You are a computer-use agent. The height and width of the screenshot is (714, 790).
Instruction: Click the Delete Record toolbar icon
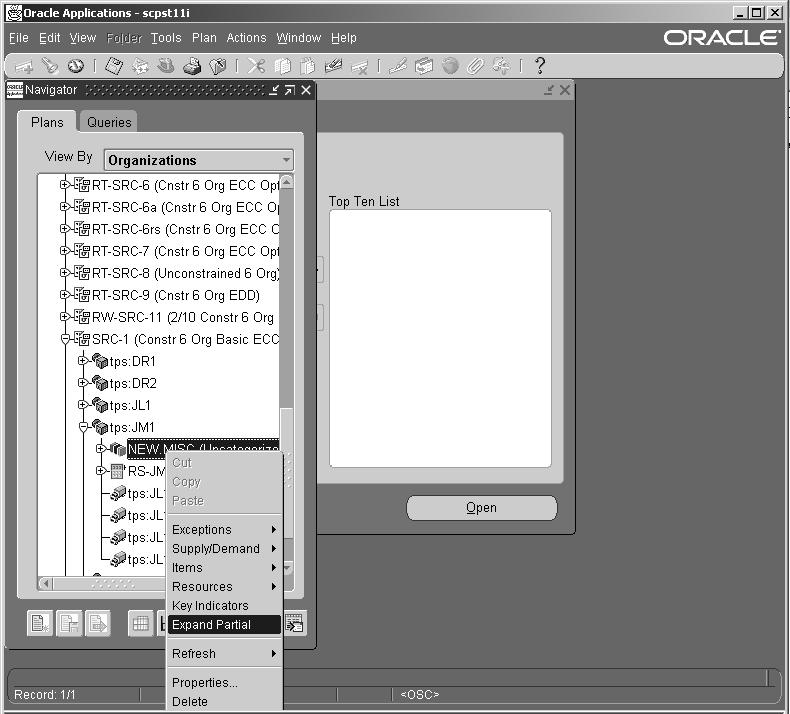(x=360, y=66)
